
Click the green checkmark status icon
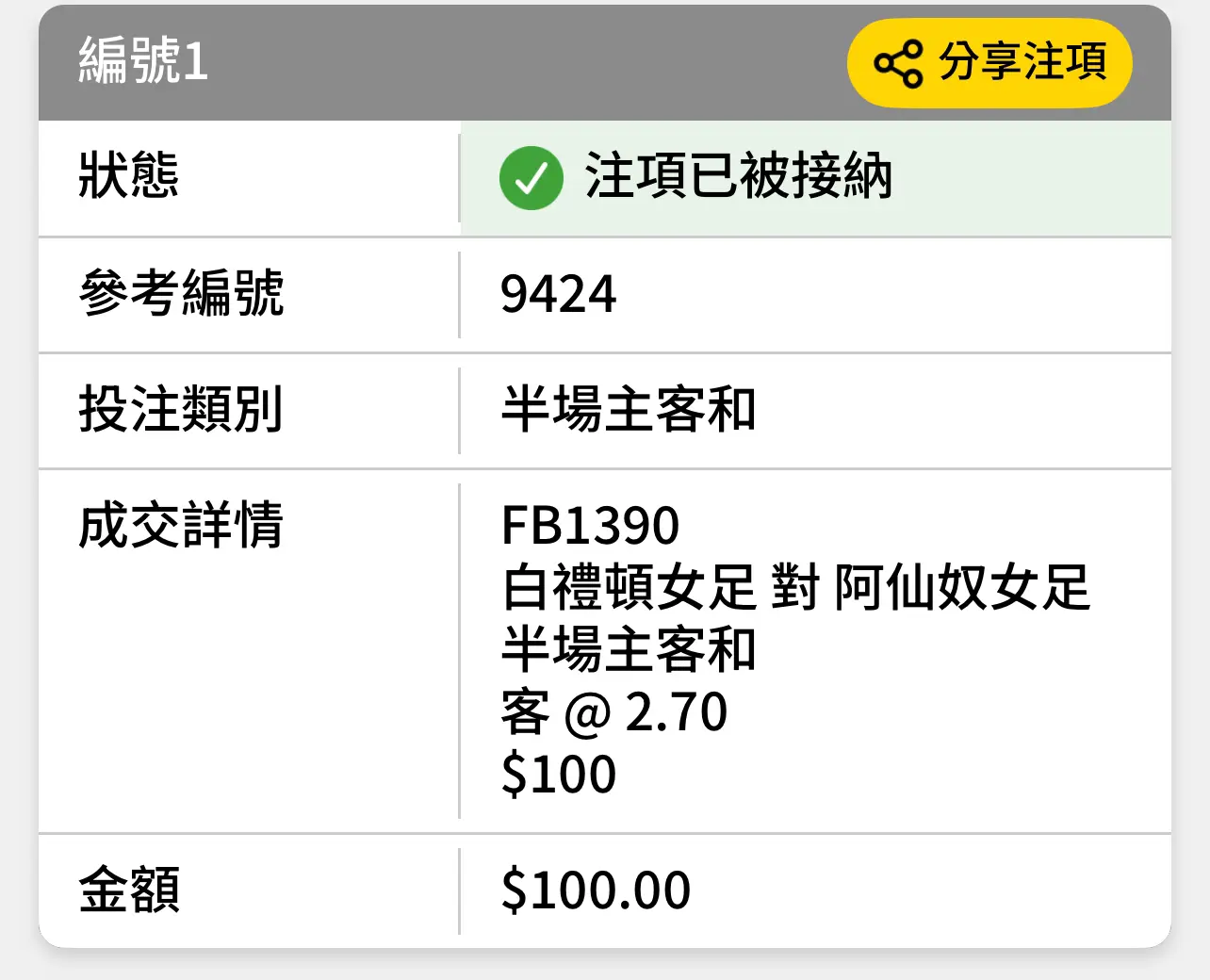point(531,178)
